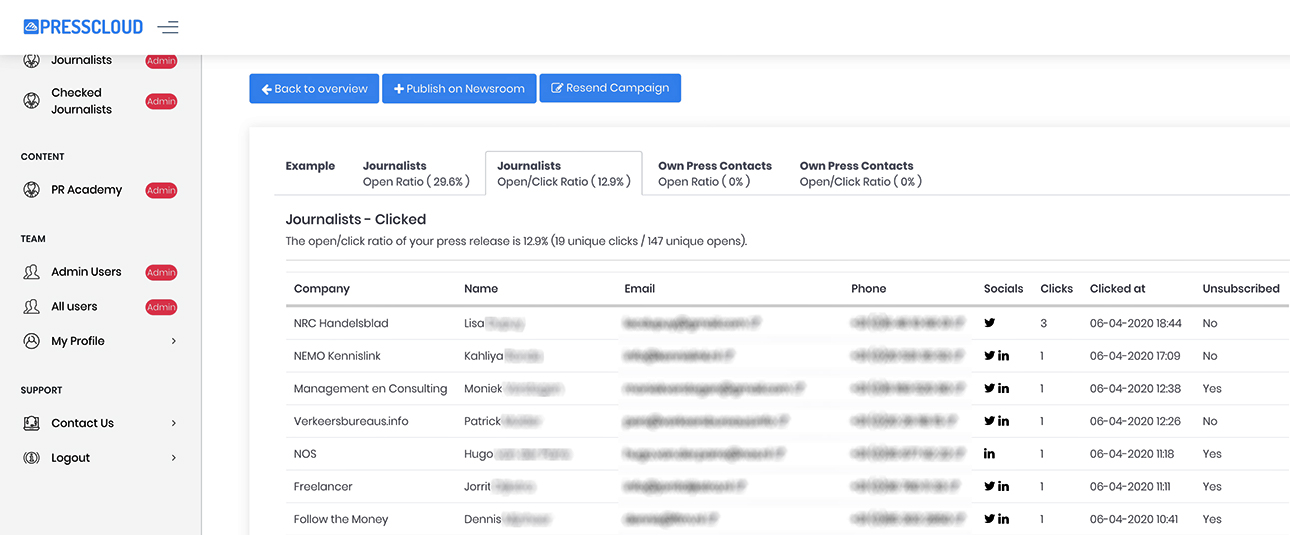Open Checked Journalists in sidebar
Viewport: 1290px width, 535px height.
pos(82,101)
